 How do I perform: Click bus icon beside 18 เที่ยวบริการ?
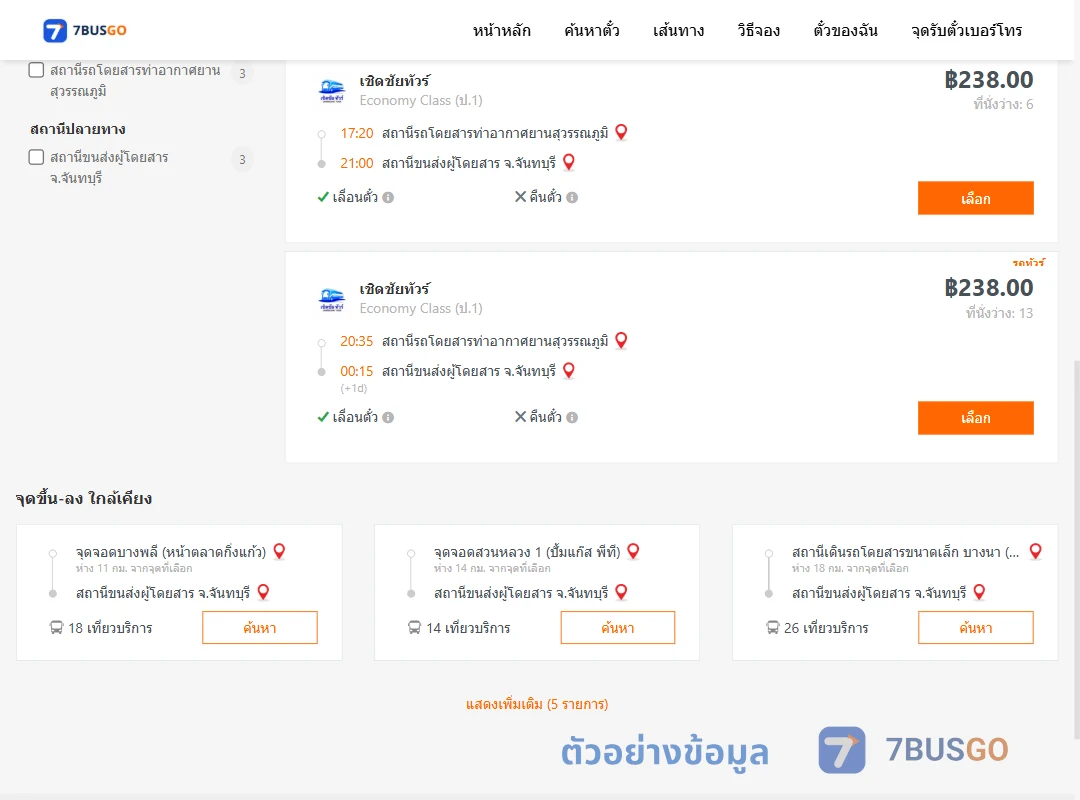[56, 628]
